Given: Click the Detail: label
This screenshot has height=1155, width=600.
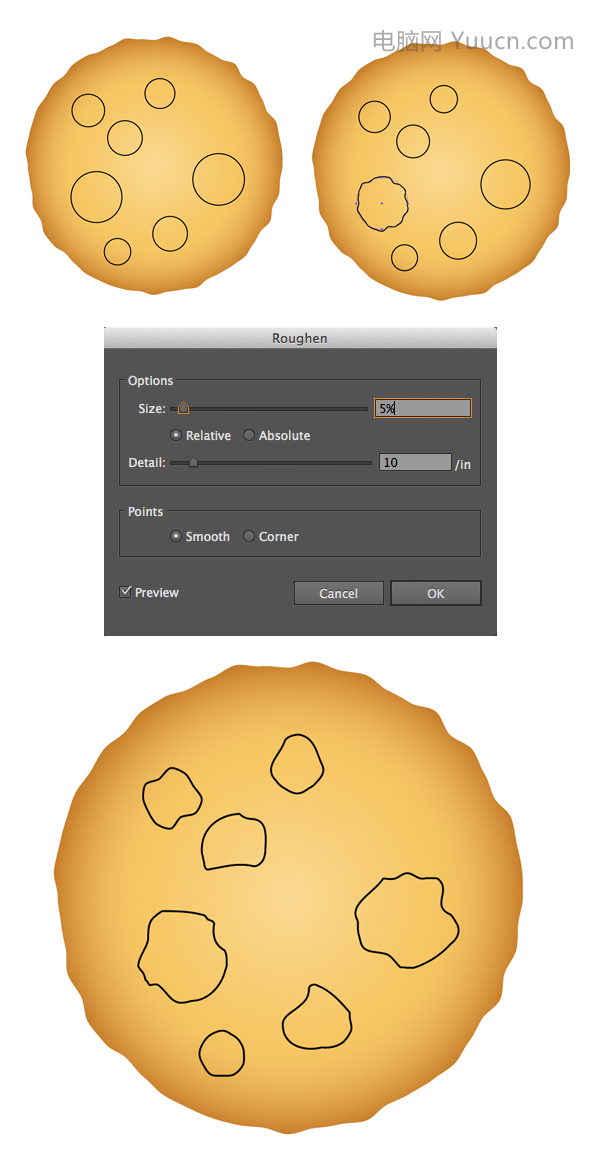Looking at the screenshot, I should (x=147, y=463).
